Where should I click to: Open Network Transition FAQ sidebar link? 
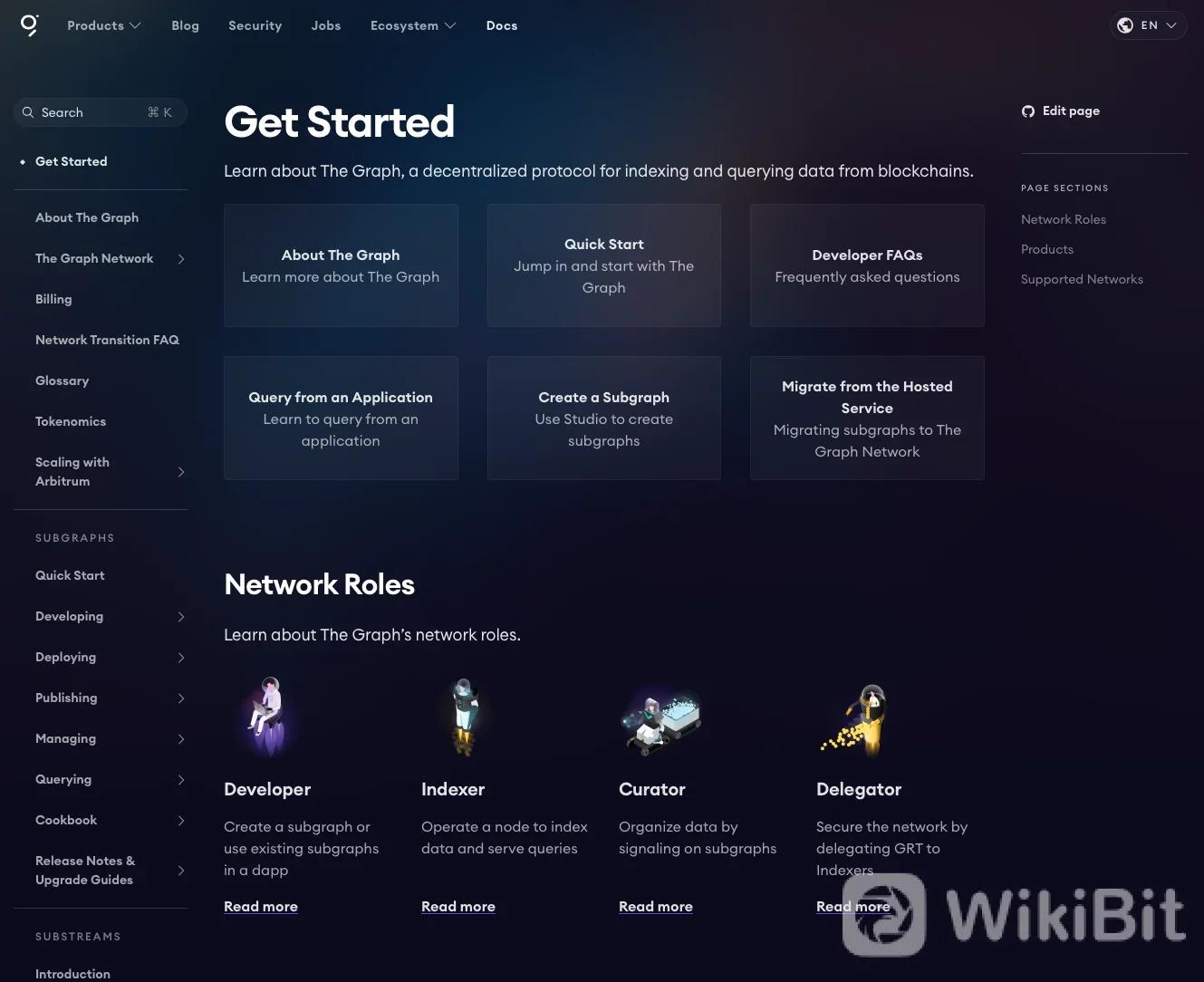pyautogui.click(x=107, y=340)
